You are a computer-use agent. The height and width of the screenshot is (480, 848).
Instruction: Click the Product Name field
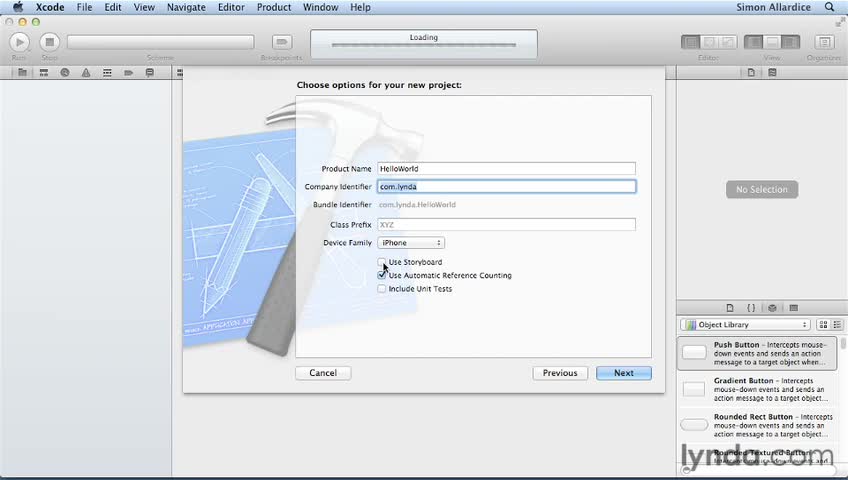click(x=506, y=169)
